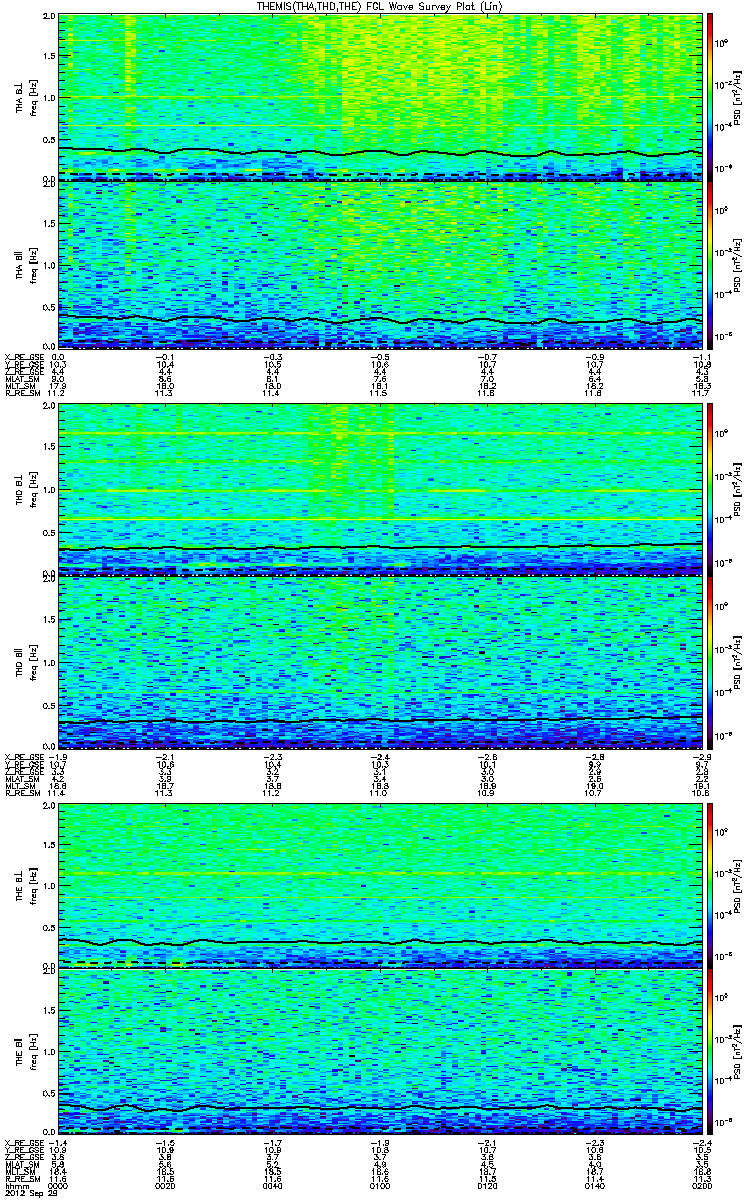
Task: Click the 0020 time tick at bottom
Action: (x=165, y=1185)
